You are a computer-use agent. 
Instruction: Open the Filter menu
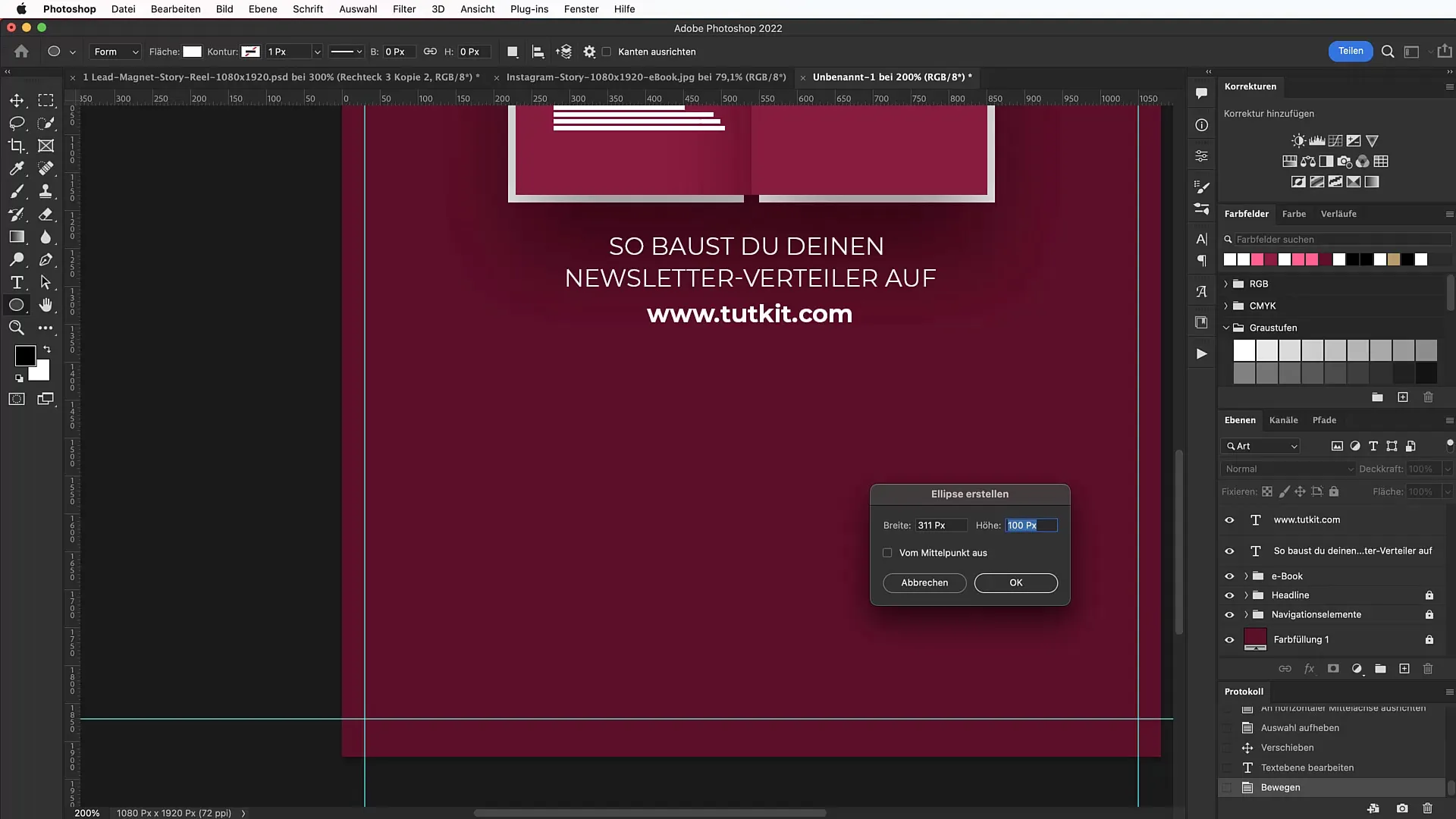coord(404,9)
